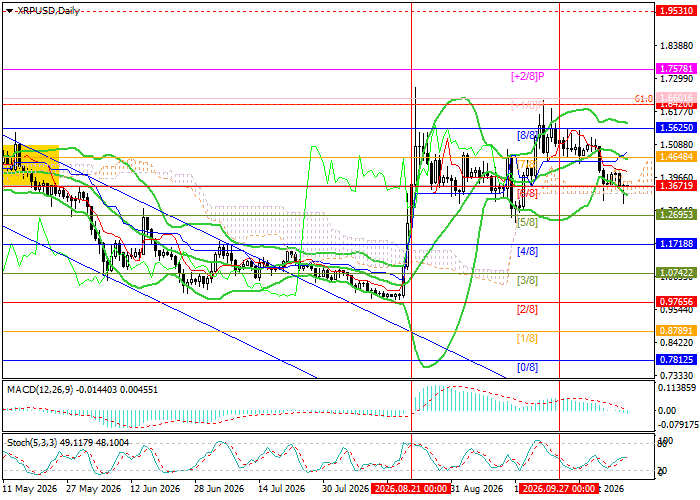Click the 1.72990 price scale value
700x500 pixels.
(x=677, y=79)
